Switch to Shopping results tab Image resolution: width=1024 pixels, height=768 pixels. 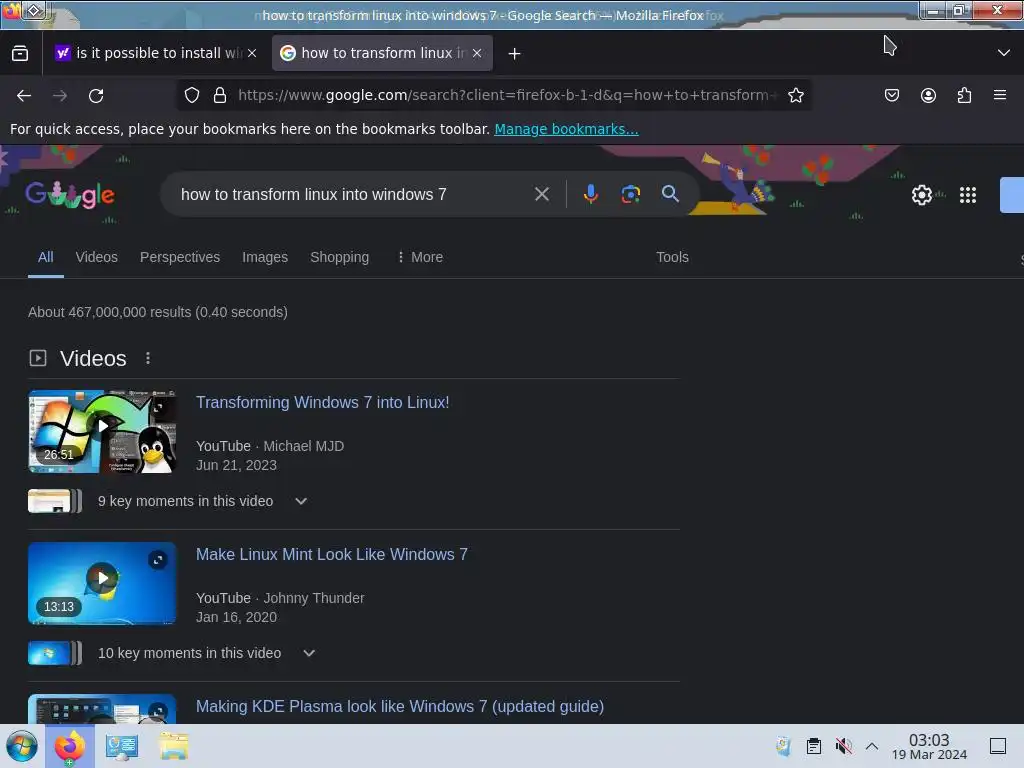coord(340,257)
